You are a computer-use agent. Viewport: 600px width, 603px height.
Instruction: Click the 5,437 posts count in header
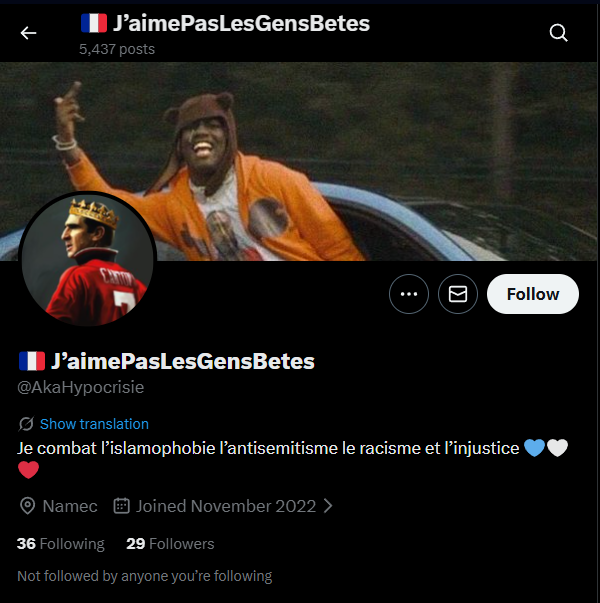click(117, 49)
